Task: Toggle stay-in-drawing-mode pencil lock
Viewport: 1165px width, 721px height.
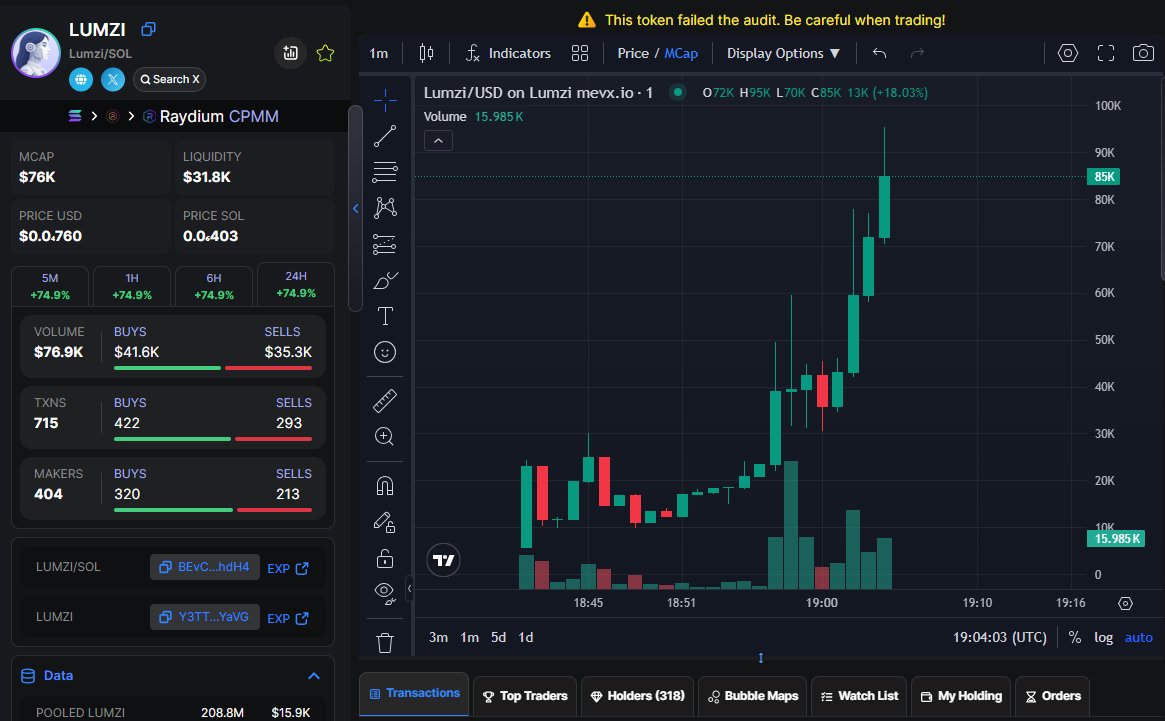Action: pos(385,522)
